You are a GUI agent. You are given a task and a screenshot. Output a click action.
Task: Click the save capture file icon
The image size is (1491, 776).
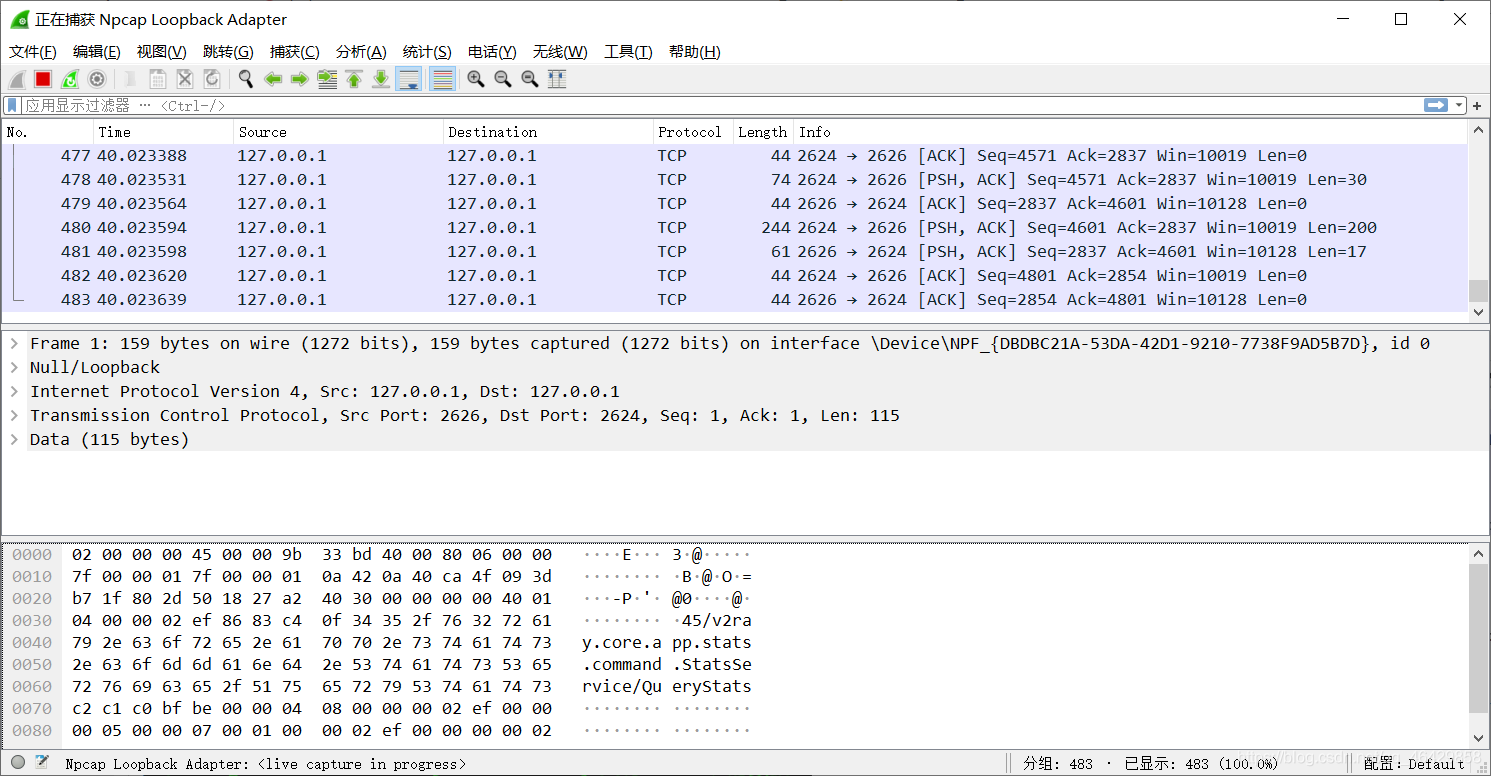coord(158,79)
